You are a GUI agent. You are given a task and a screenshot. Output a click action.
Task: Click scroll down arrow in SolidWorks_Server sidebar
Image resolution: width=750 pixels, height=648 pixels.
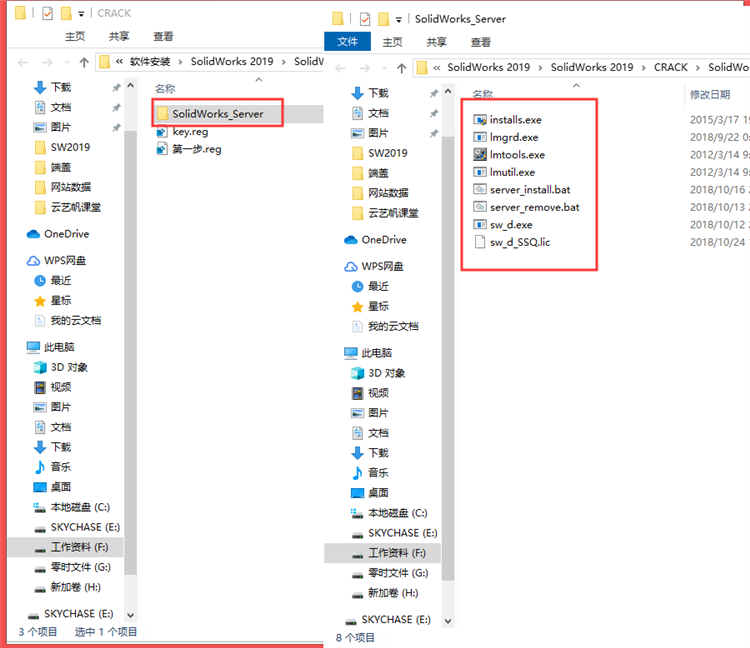(448, 621)
